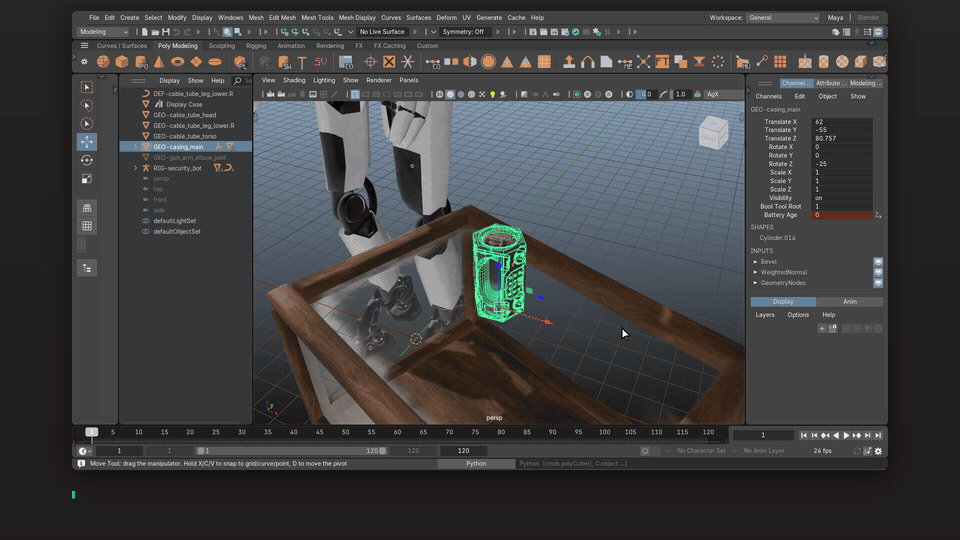The height and width of the screenshot is (540, 960).
Task: Toggle visibility of defaultLightSet
Action: click(x=146, y=221)
